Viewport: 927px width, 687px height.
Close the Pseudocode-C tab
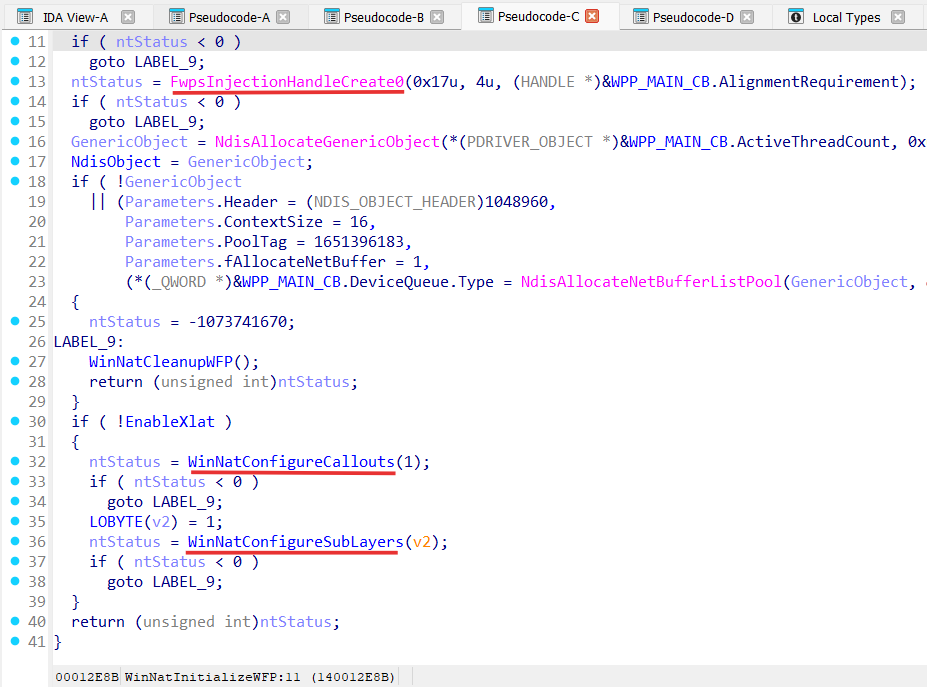(592, 16)
